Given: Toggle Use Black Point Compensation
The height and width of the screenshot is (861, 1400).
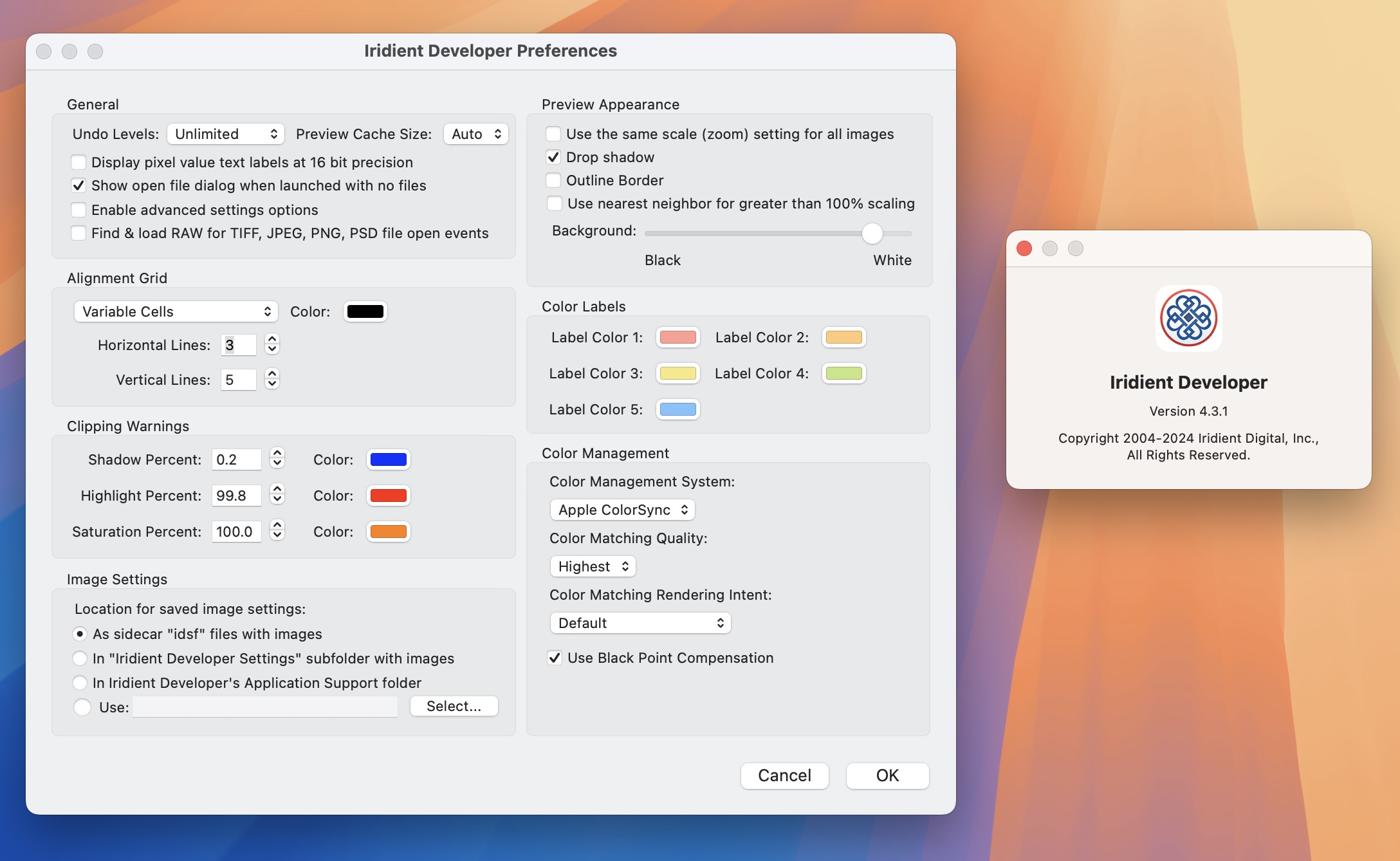Looking at the screenshot, I should click(555, 658).
